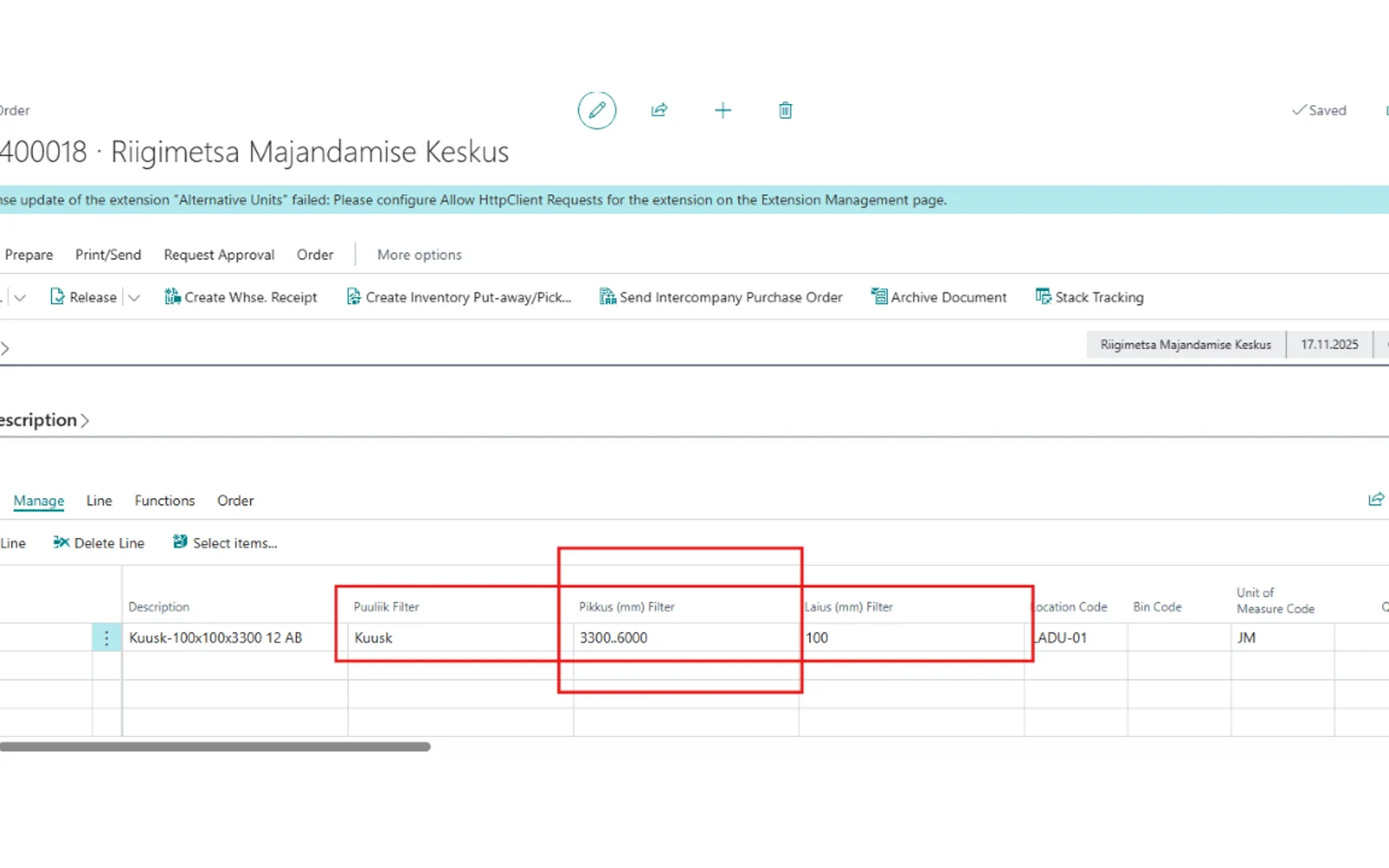Click the Description column header
The height and width of the screenshot is (868, 1389).
(159, 607)
